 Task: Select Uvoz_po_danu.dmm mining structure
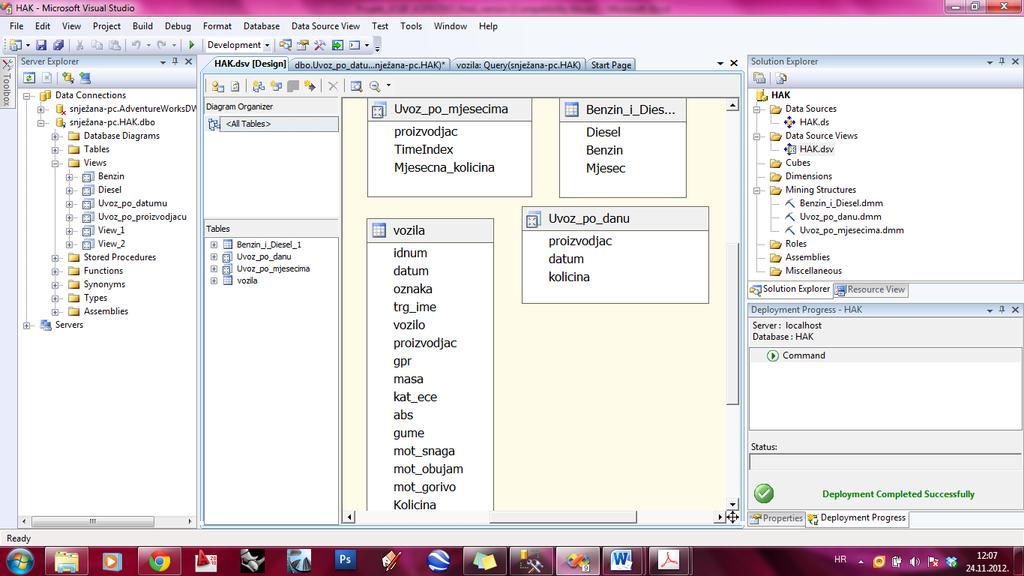[840, 217]
